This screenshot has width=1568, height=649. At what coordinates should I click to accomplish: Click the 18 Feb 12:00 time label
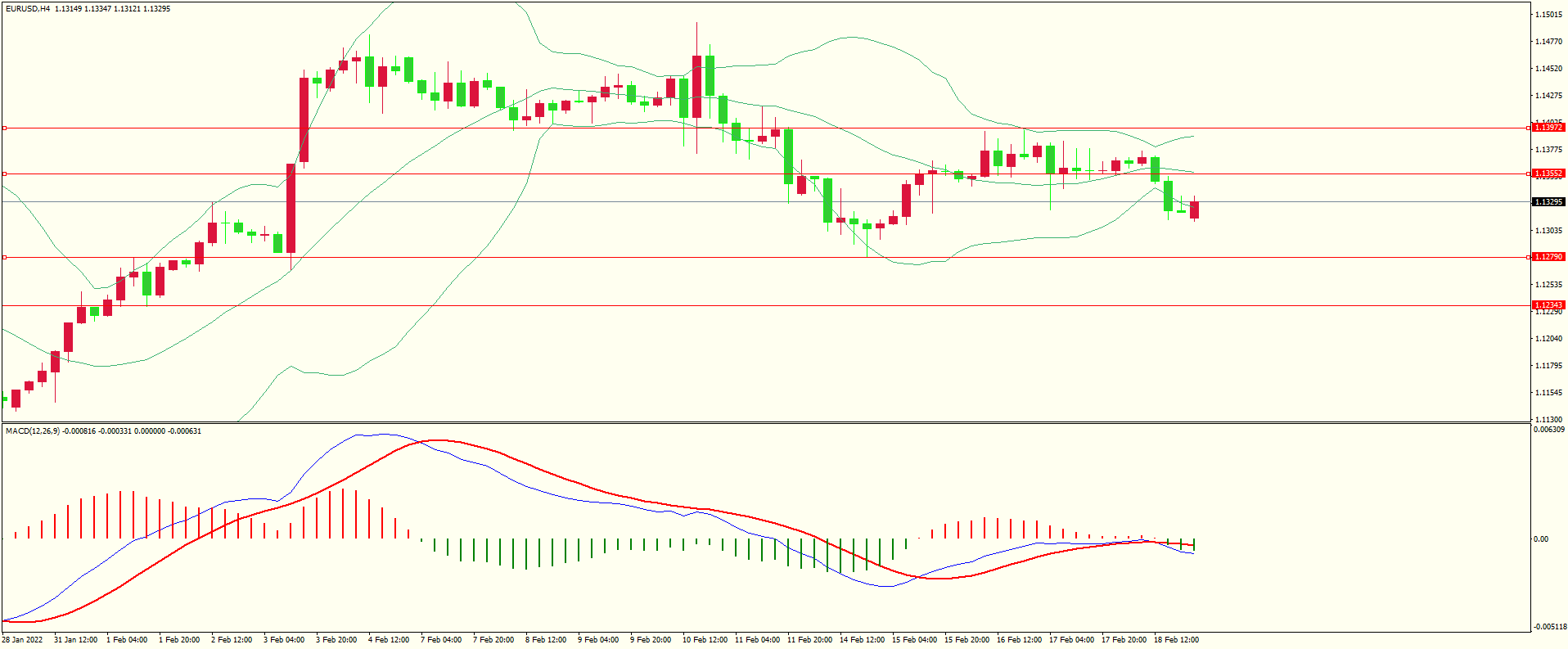(x=1176, y=640)
